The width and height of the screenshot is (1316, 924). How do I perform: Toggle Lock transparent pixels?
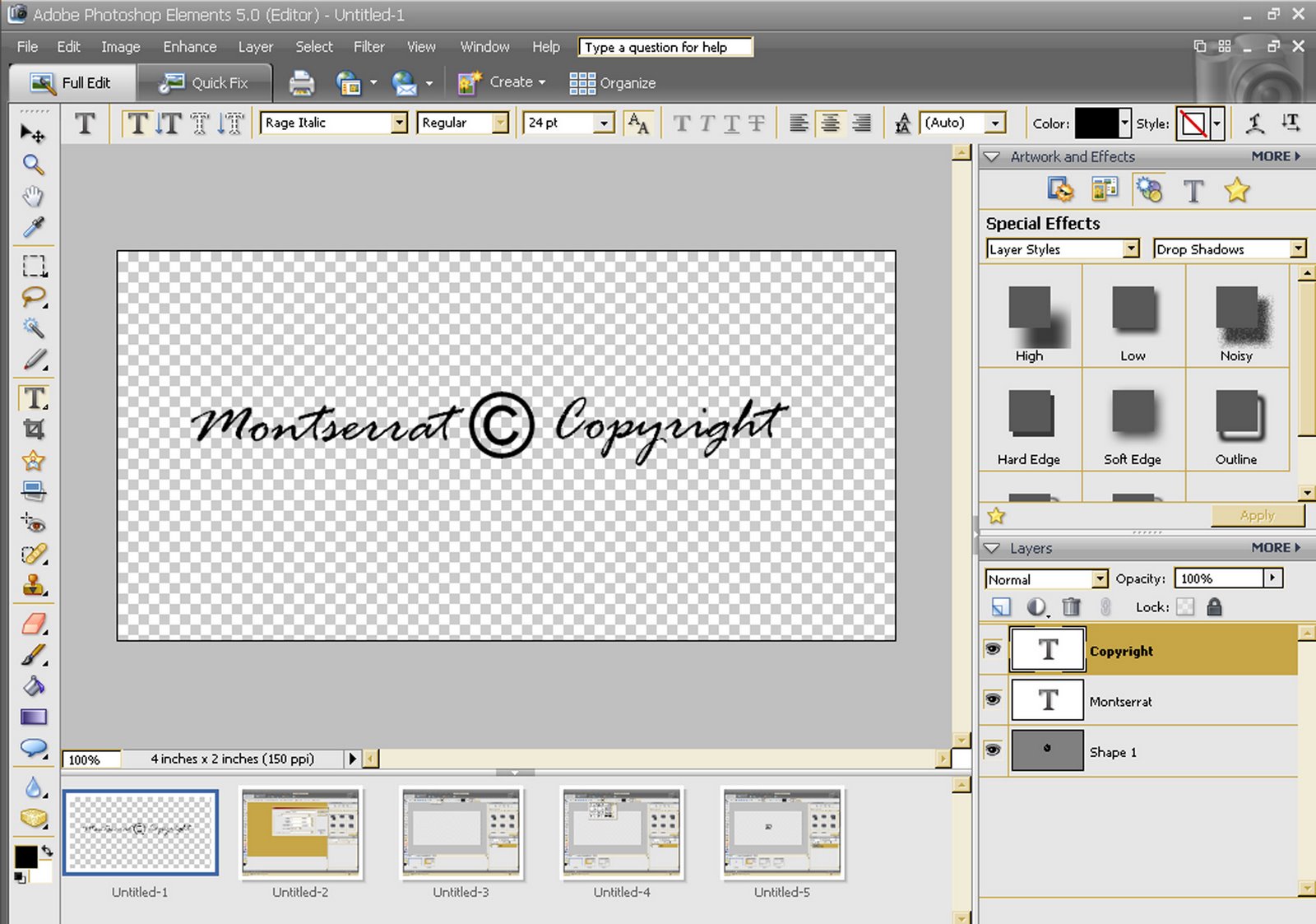1185,607
